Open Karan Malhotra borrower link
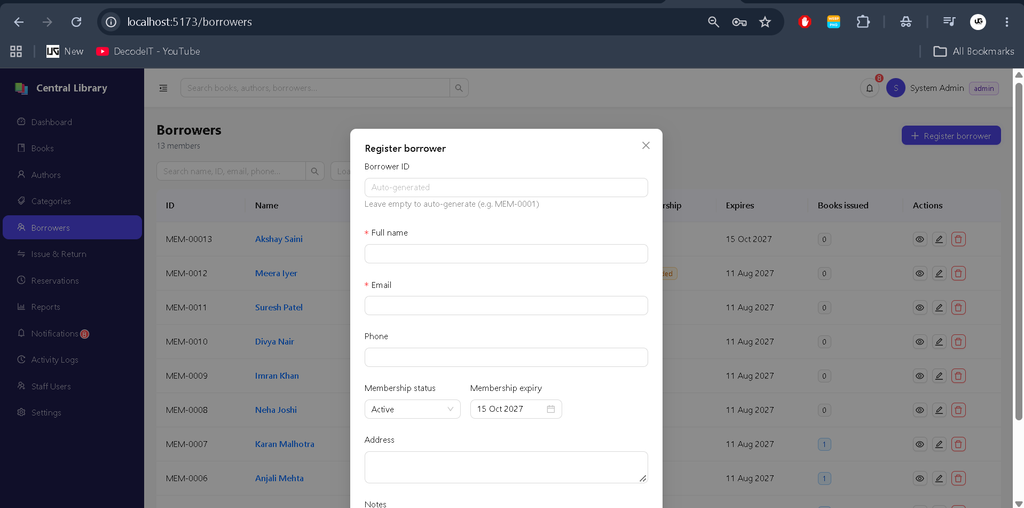This screenshot has height=508, width=1024. (285, 444)
